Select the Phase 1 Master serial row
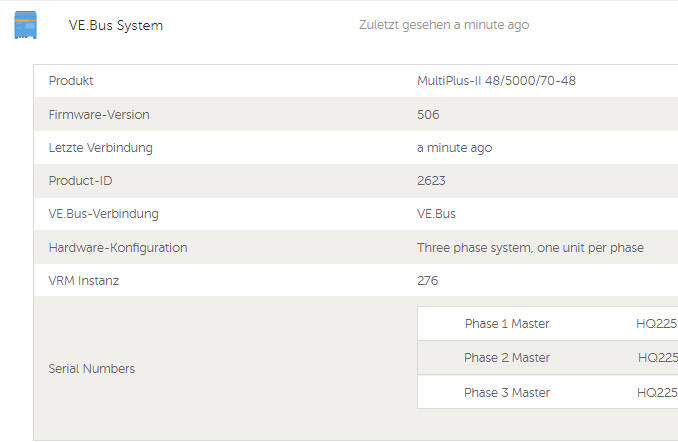Viewport: 678px width, 442px height. 547,323
